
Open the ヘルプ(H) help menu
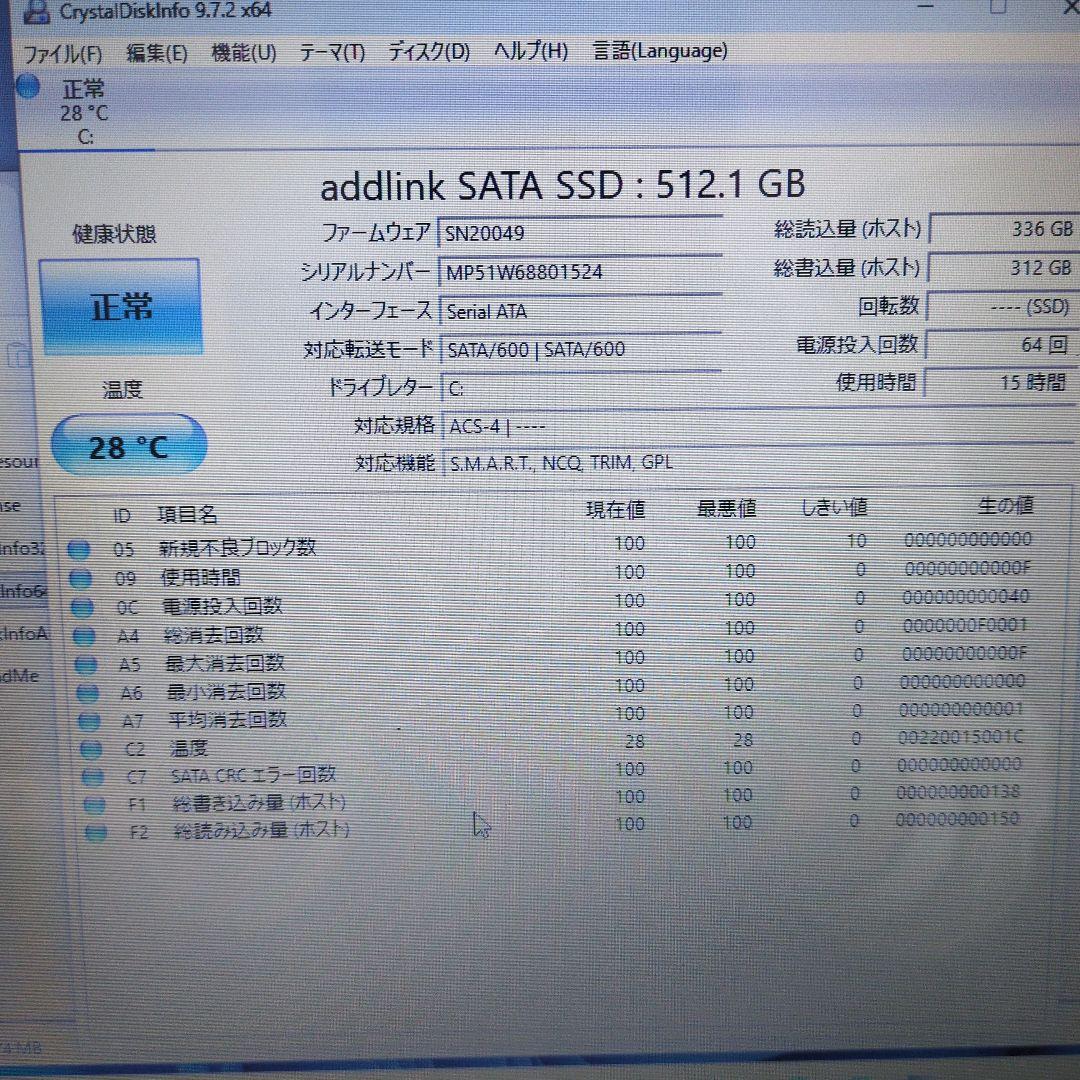[528, 51]
